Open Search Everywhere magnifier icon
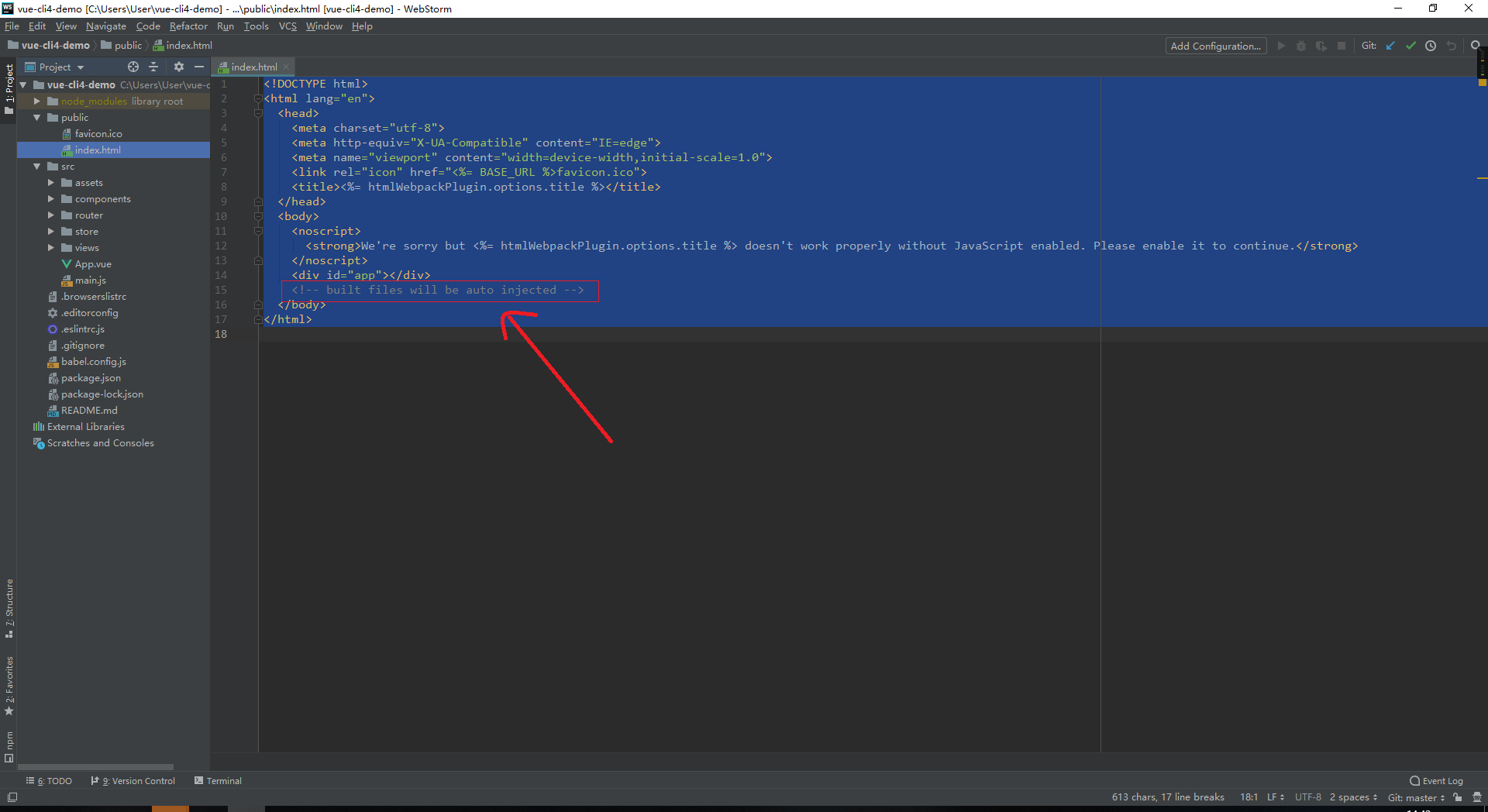1488x812 pixels. point(1476,46)
